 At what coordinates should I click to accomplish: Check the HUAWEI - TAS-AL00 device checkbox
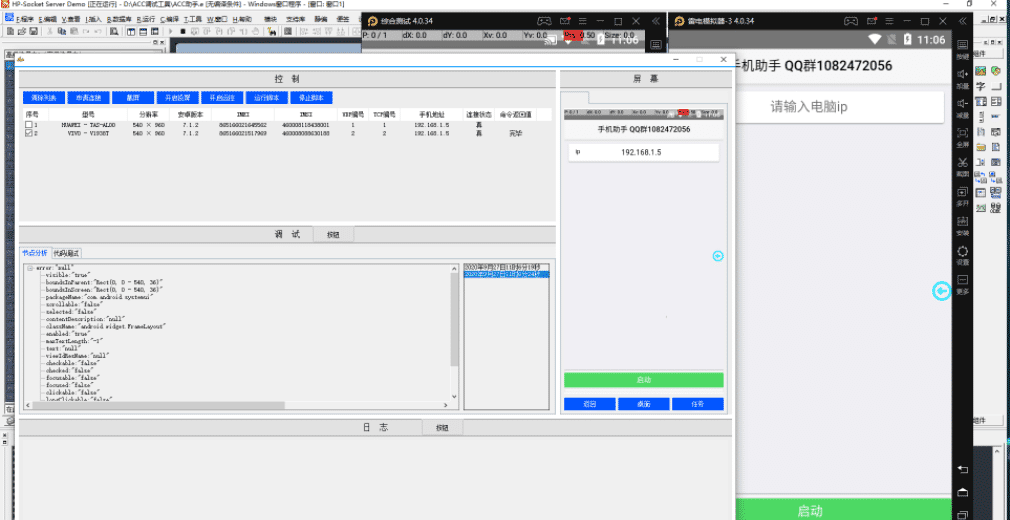pos(28,124)
